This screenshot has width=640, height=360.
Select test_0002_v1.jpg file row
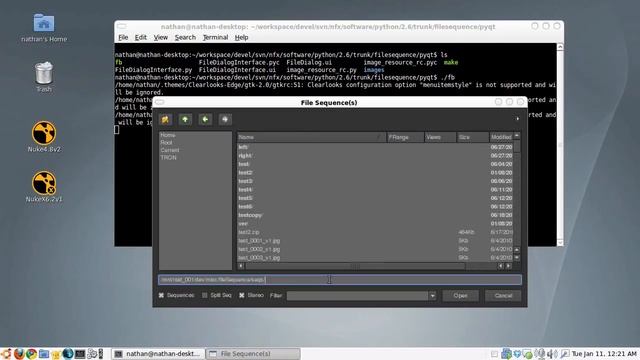[375, 249]
